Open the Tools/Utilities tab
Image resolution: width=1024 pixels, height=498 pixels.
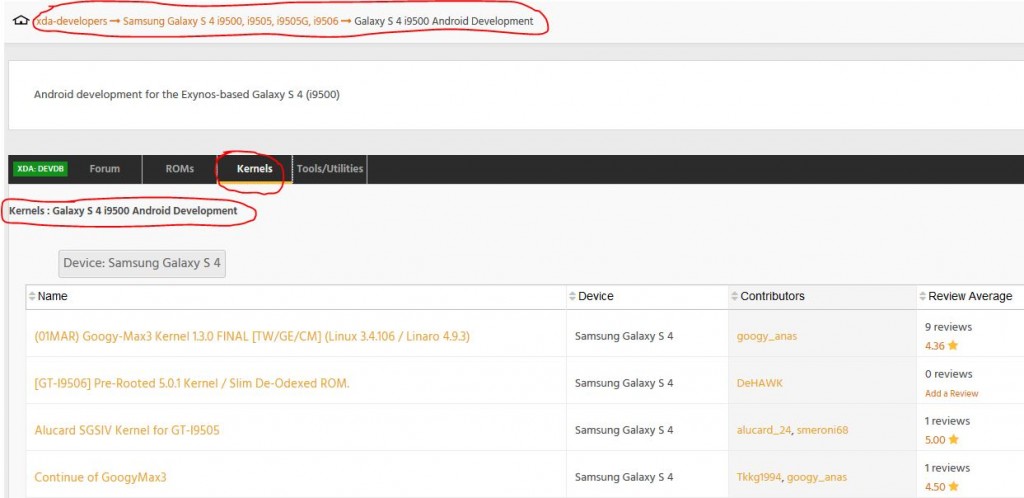330,168
